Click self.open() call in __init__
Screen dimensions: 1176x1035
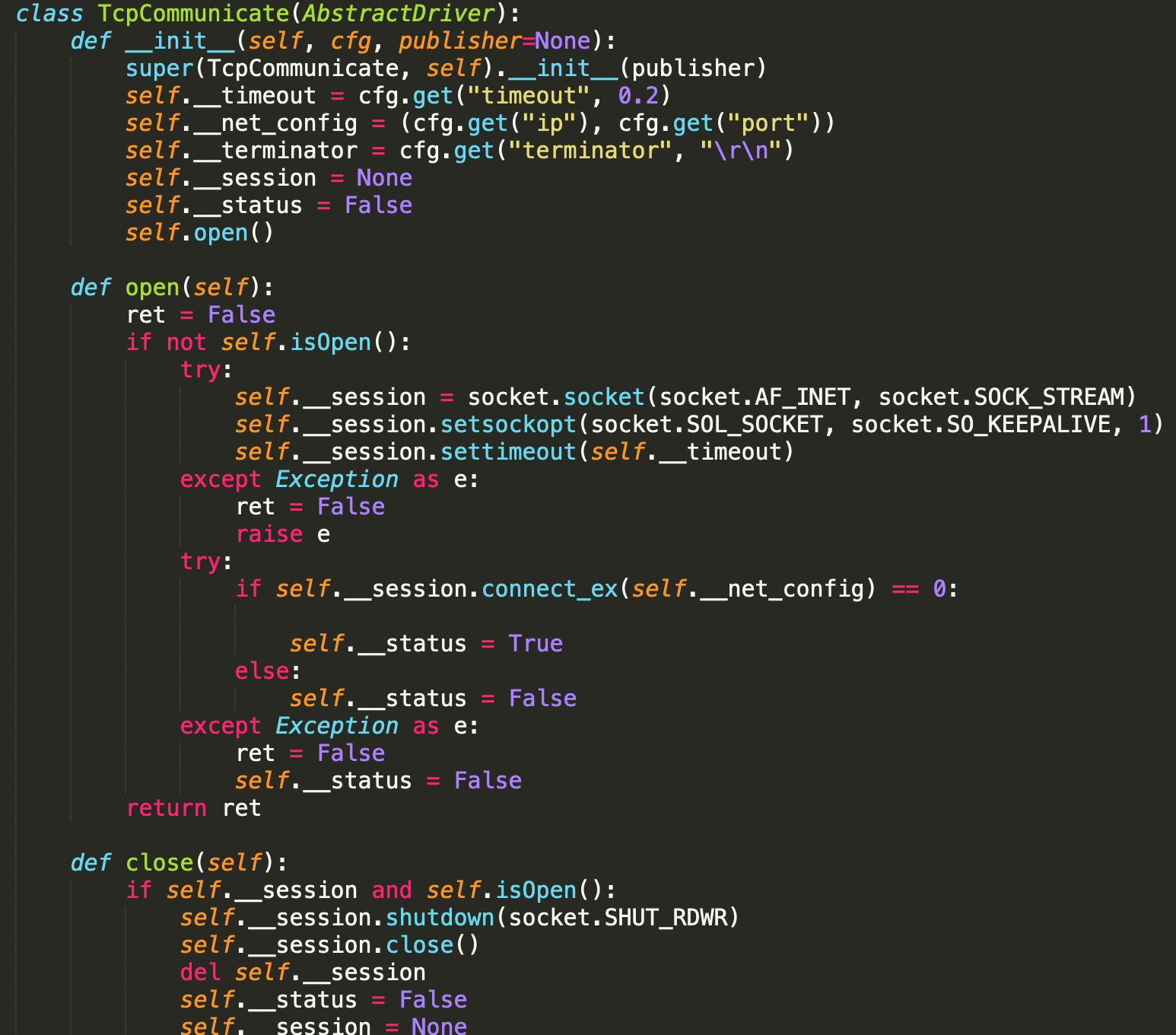tap(199, 233)
